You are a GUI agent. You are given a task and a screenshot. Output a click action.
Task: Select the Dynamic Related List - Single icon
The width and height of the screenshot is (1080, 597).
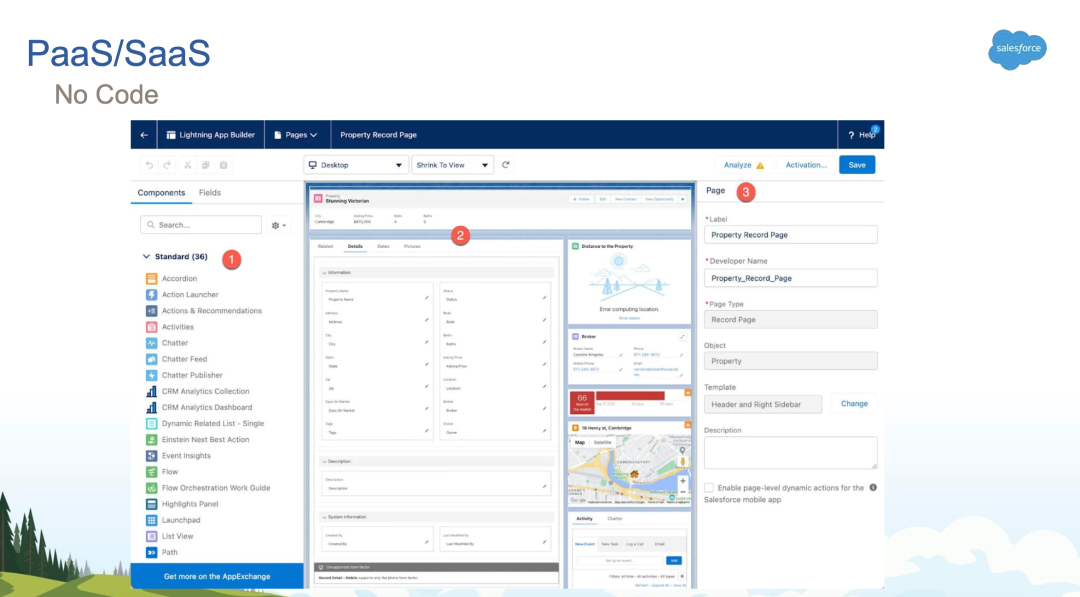click(x=152, y=423)
